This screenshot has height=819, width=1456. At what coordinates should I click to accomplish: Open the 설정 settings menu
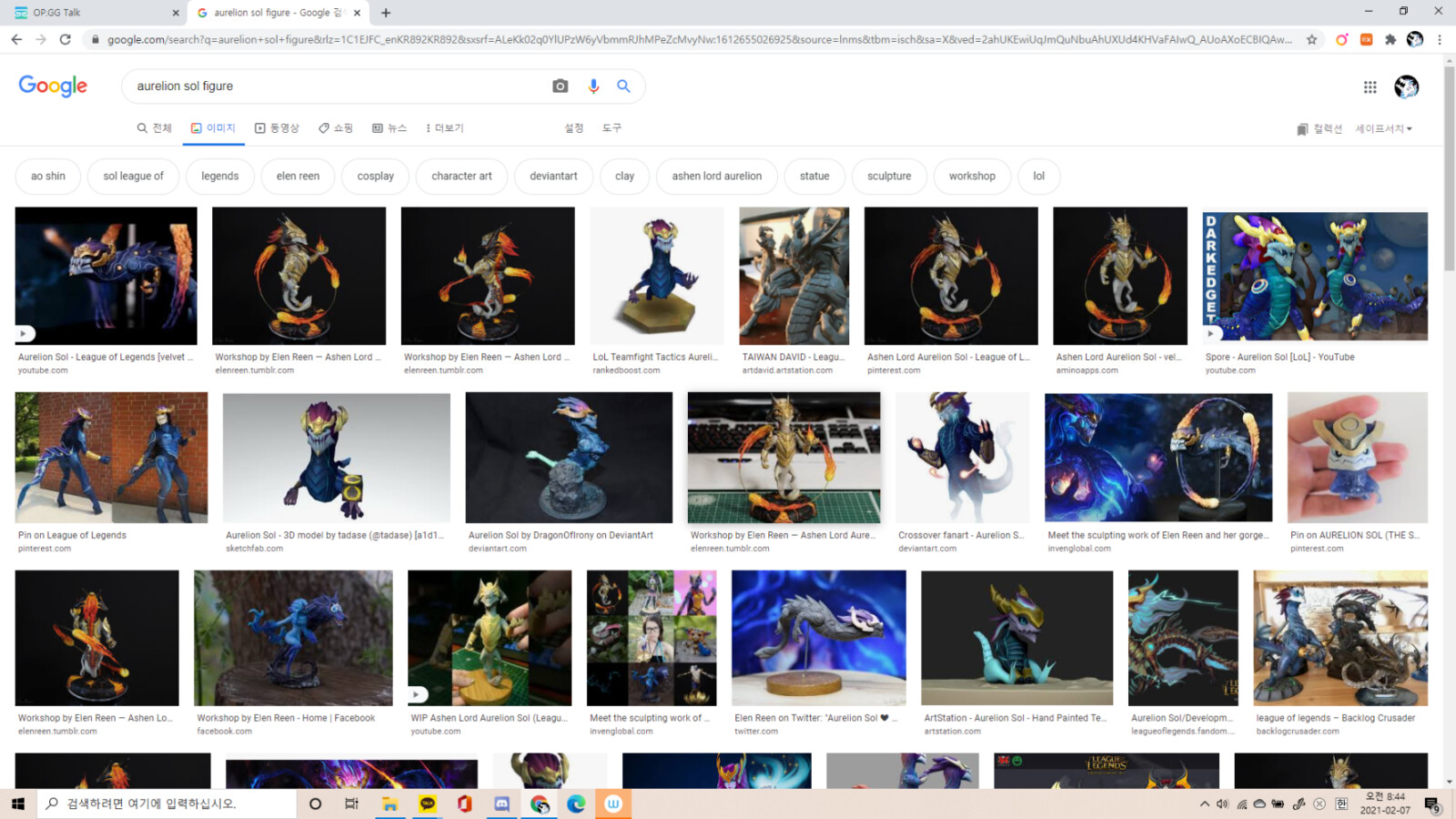[573, 128]
